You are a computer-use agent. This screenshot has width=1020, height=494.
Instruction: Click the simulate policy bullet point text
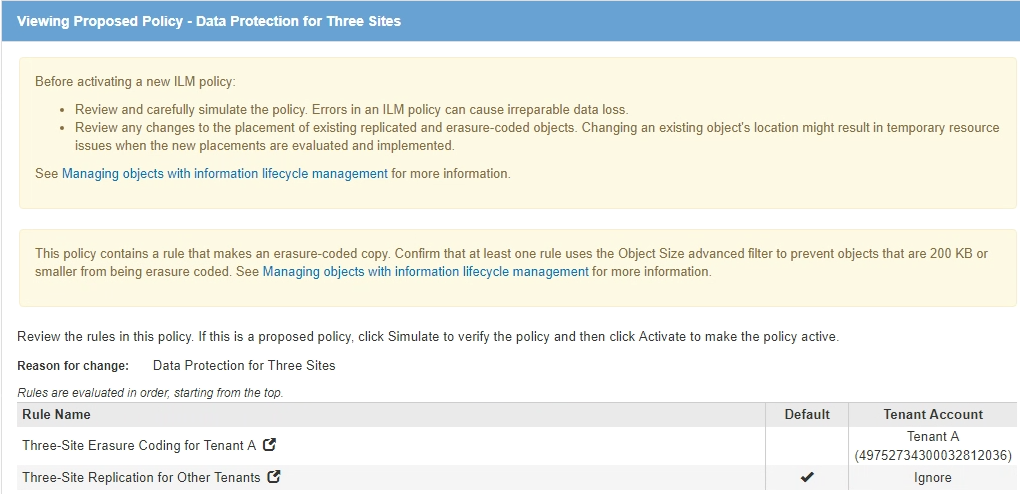tap(351, 109)
